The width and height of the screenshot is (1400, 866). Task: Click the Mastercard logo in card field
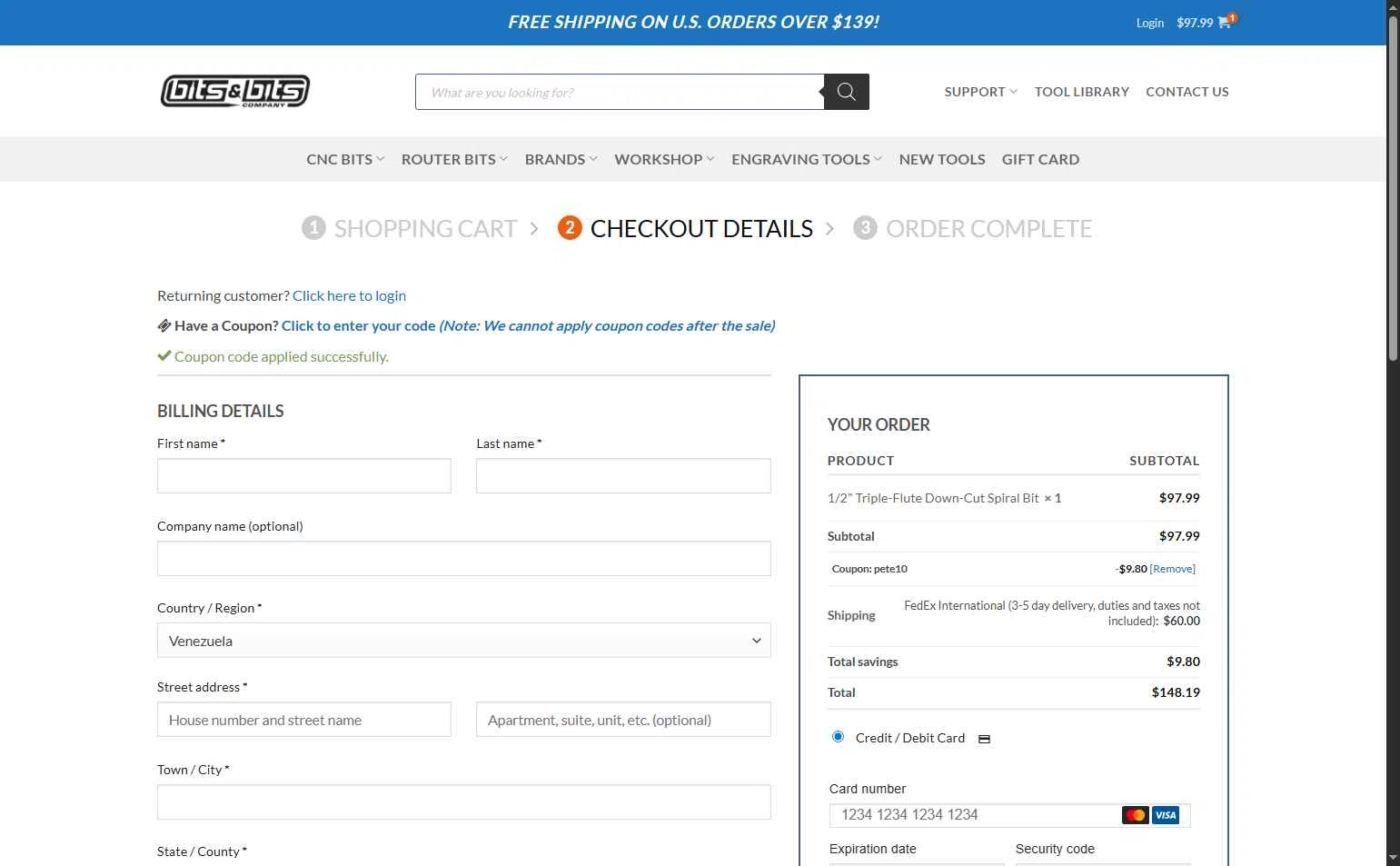pyautogui.click(x=1135, y=815)
